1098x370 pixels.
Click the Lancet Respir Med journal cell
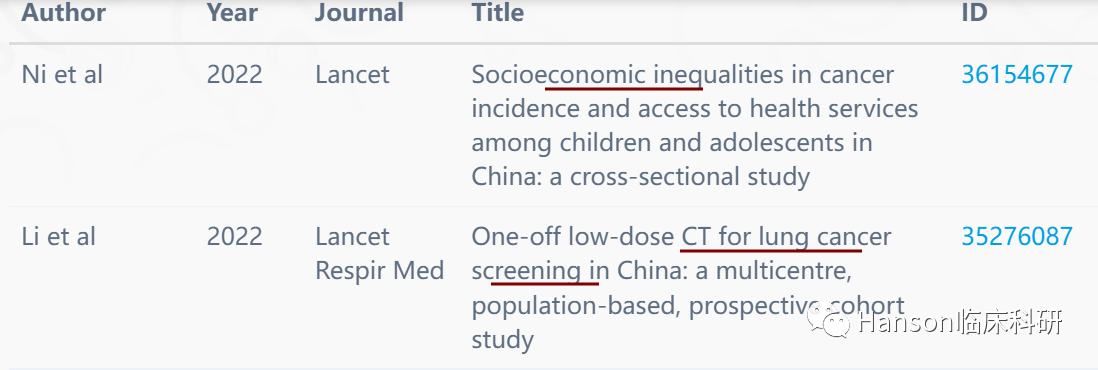point(380,253)
